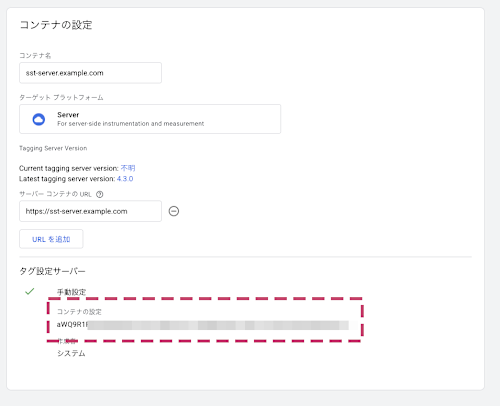This screenshot has width=500, height=406.
Task: Click the URL を追加 button
Action: pyautogui.click(x=51, y=239)
